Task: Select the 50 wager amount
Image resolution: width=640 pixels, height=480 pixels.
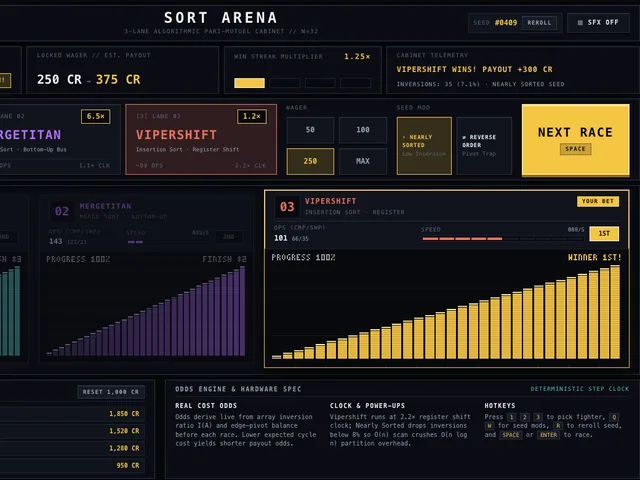Action: 310,130
